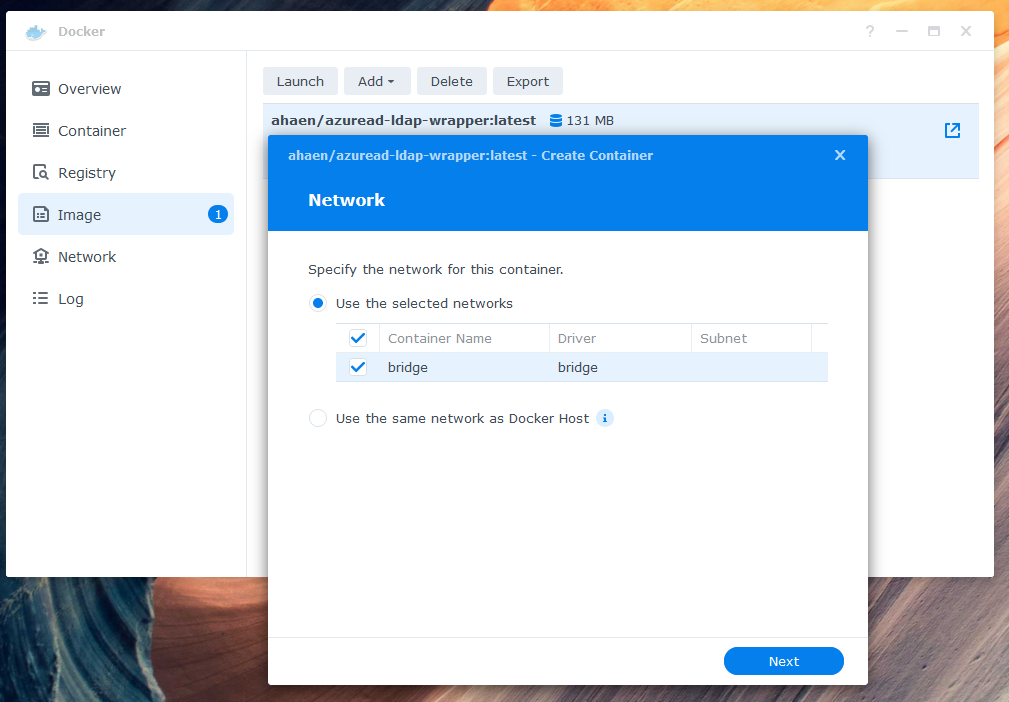1009x702 pixels.
Task: Click the Network sidebar icon
Action: [41, 256]
